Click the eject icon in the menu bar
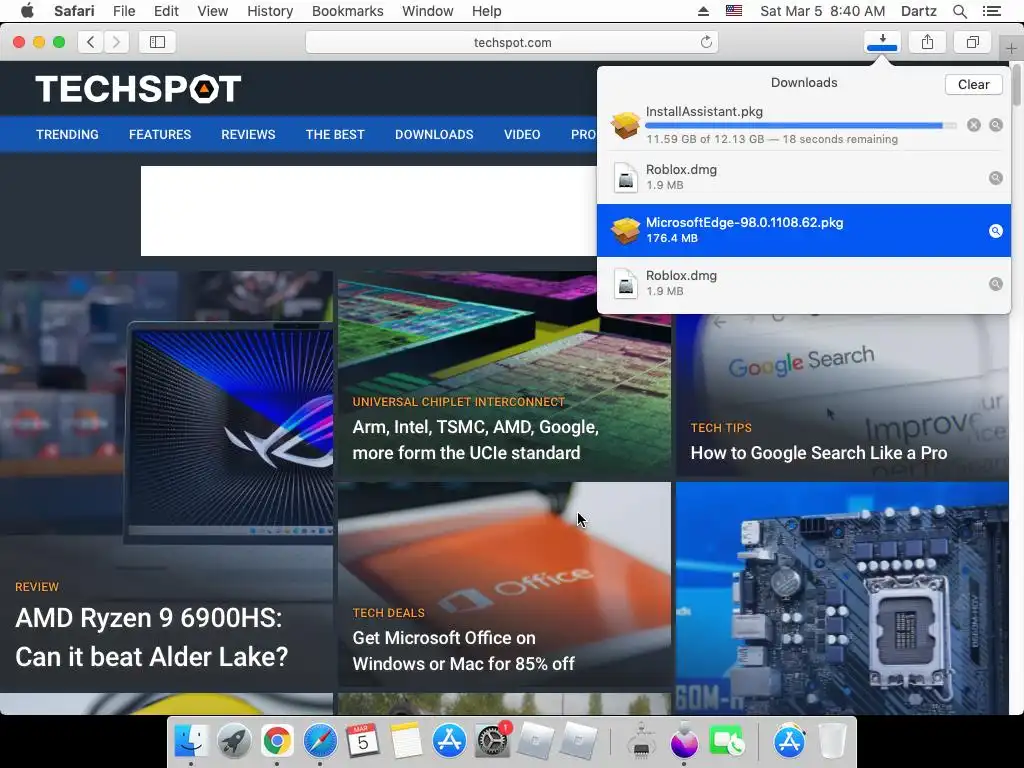The height and width of the screenshot is (768, 1024). pyautogui.click(x=703, y=11)
